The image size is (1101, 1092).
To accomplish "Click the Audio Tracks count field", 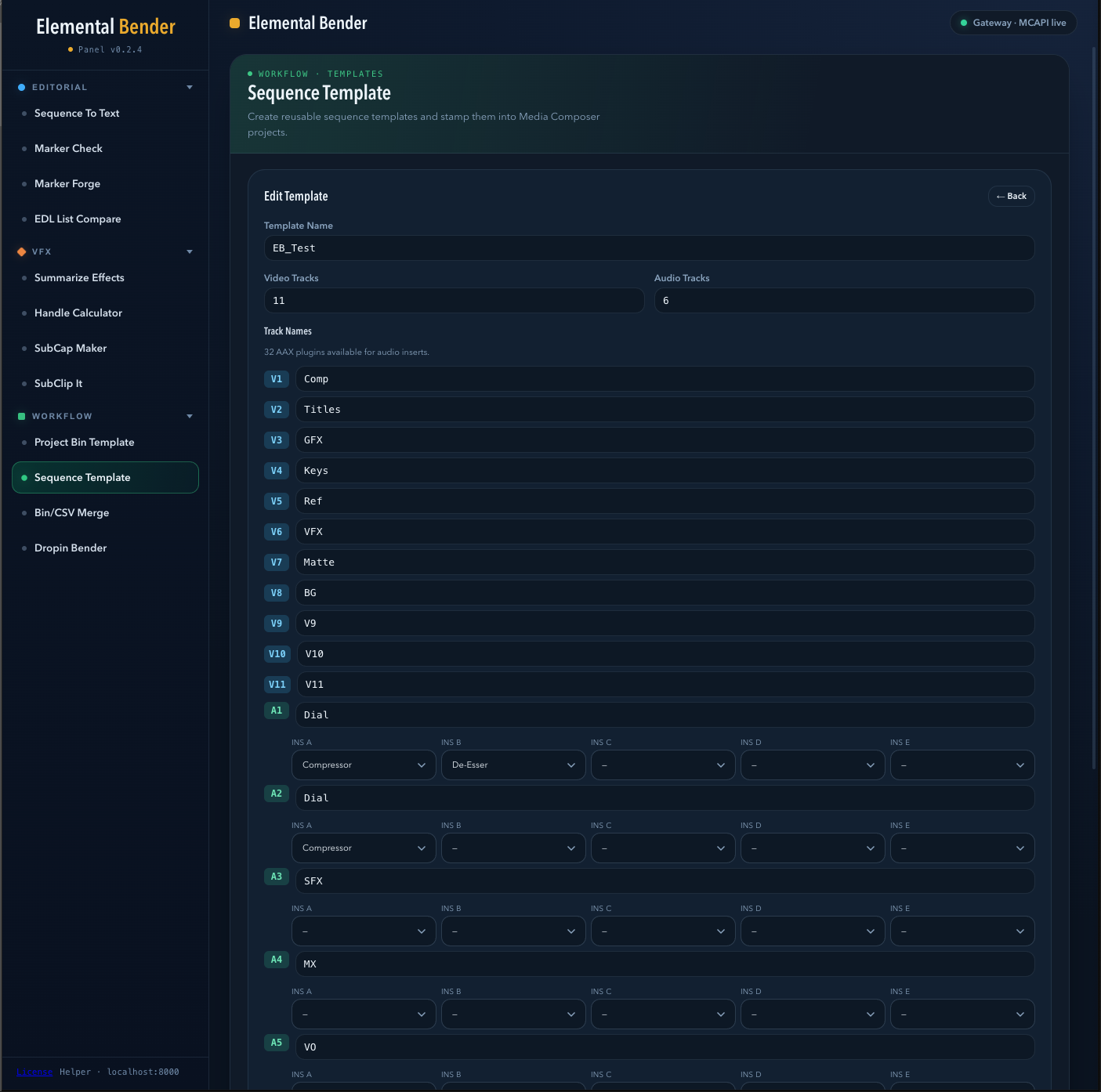I will coord(844,301).
